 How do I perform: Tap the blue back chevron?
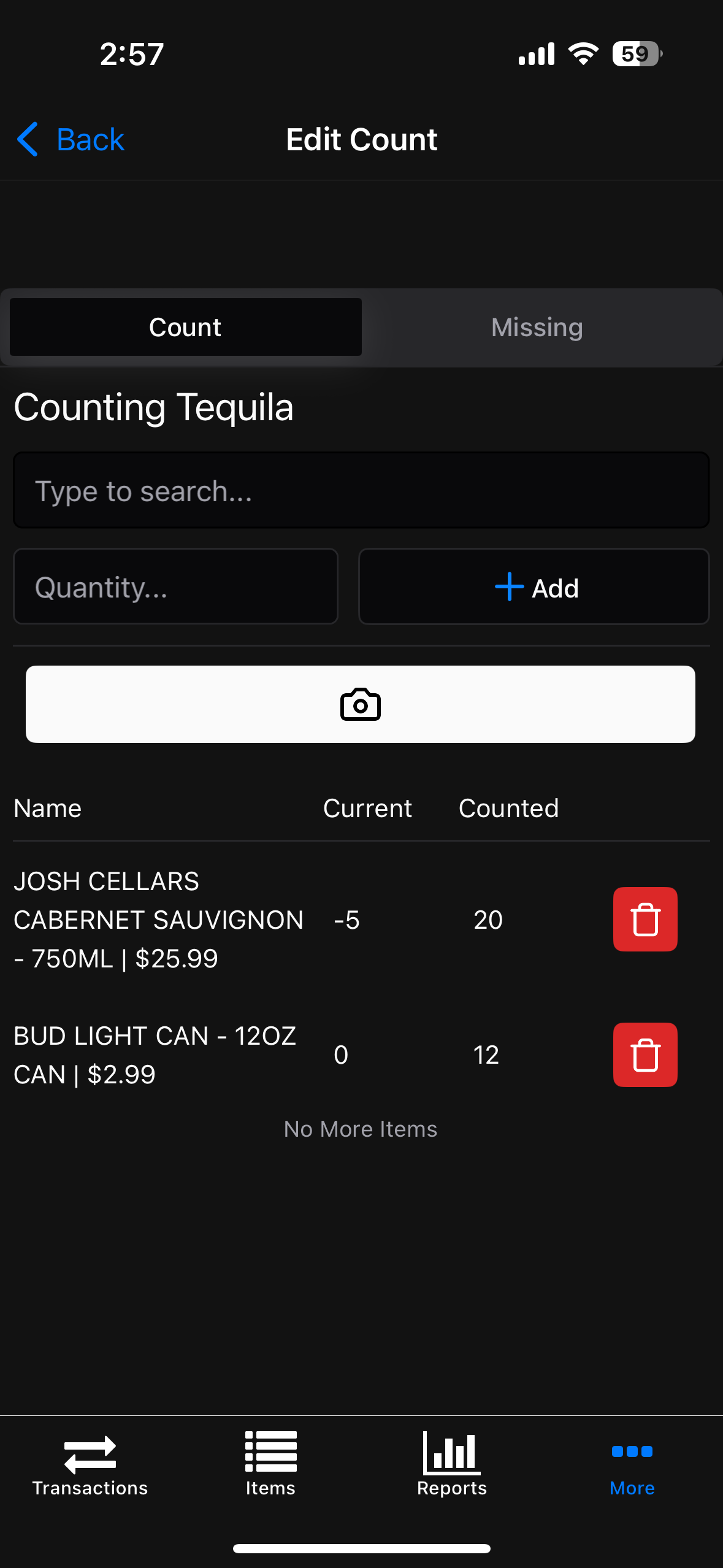28,139
